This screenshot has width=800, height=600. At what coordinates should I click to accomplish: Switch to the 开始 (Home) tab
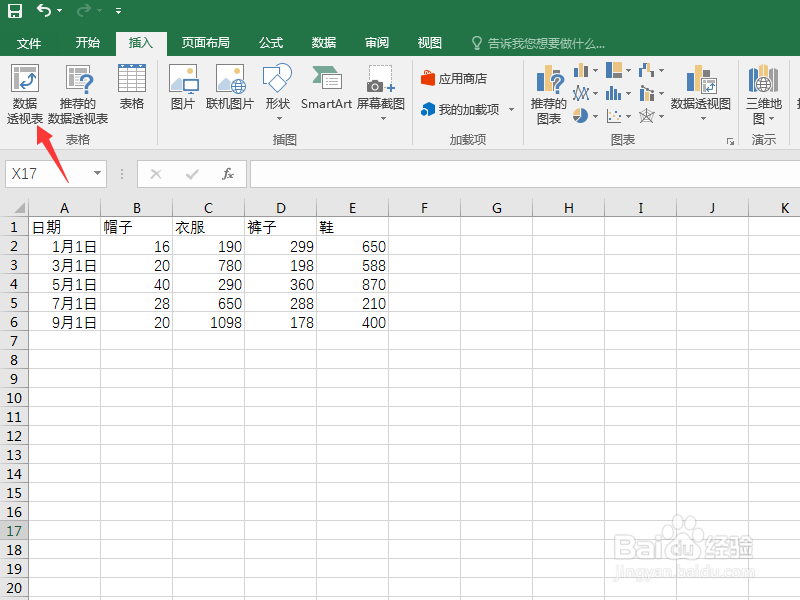pyautogui.click(x=88, y=43)
